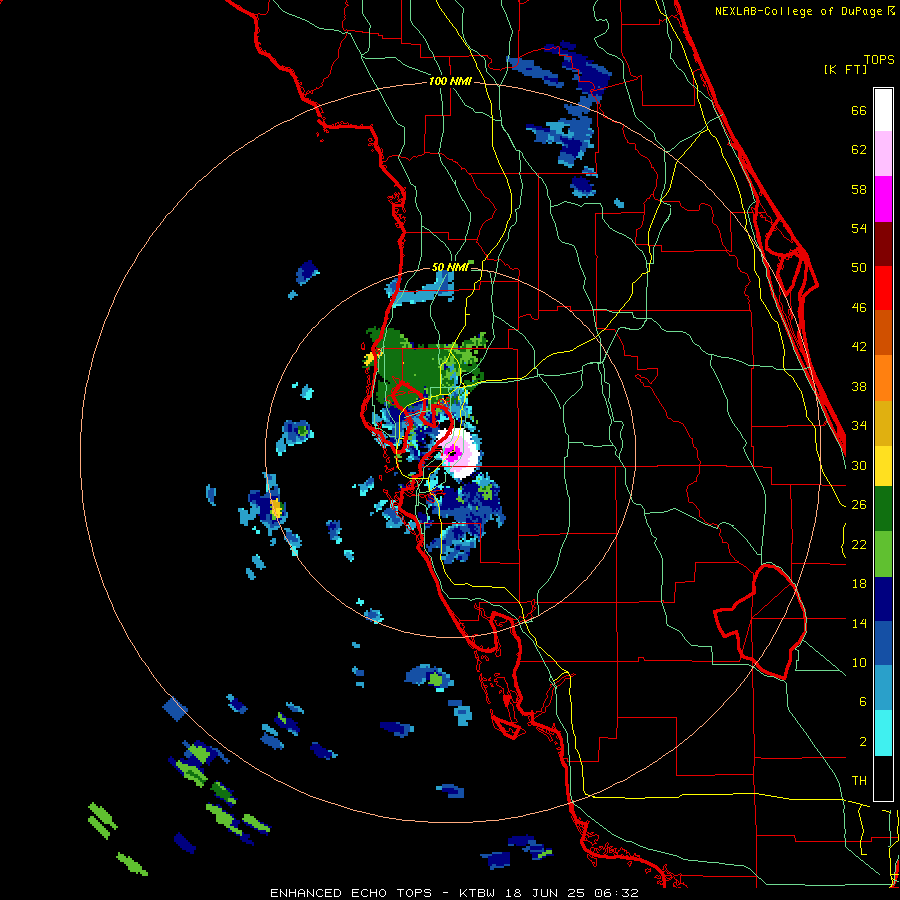Screen dimensions: 900x900
Task: Click the 30 legend value
Action: click(859, 465)
